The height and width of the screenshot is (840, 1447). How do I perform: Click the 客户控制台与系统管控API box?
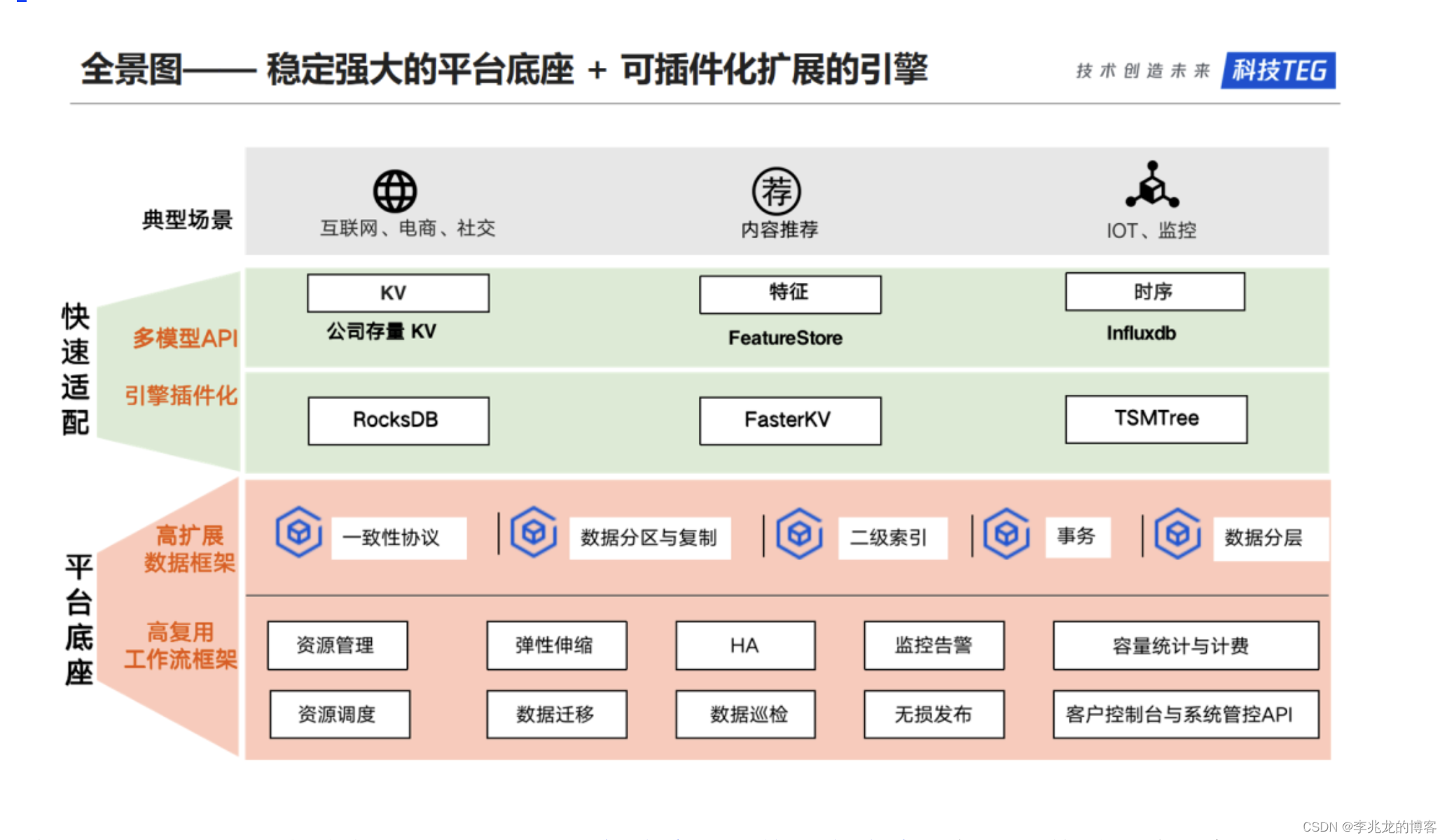click(1186, 714)
